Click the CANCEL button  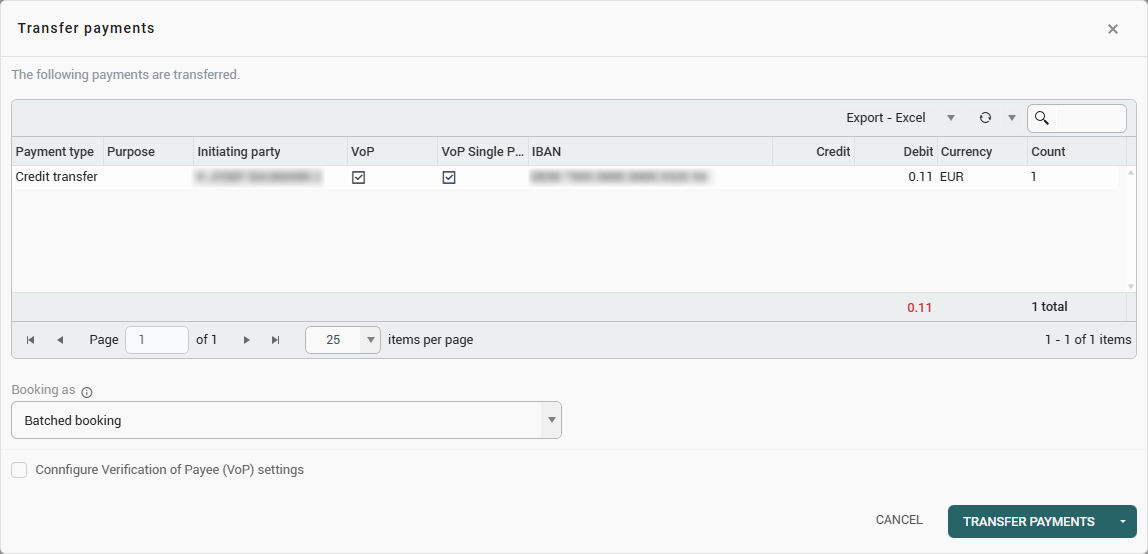[899, 520]
